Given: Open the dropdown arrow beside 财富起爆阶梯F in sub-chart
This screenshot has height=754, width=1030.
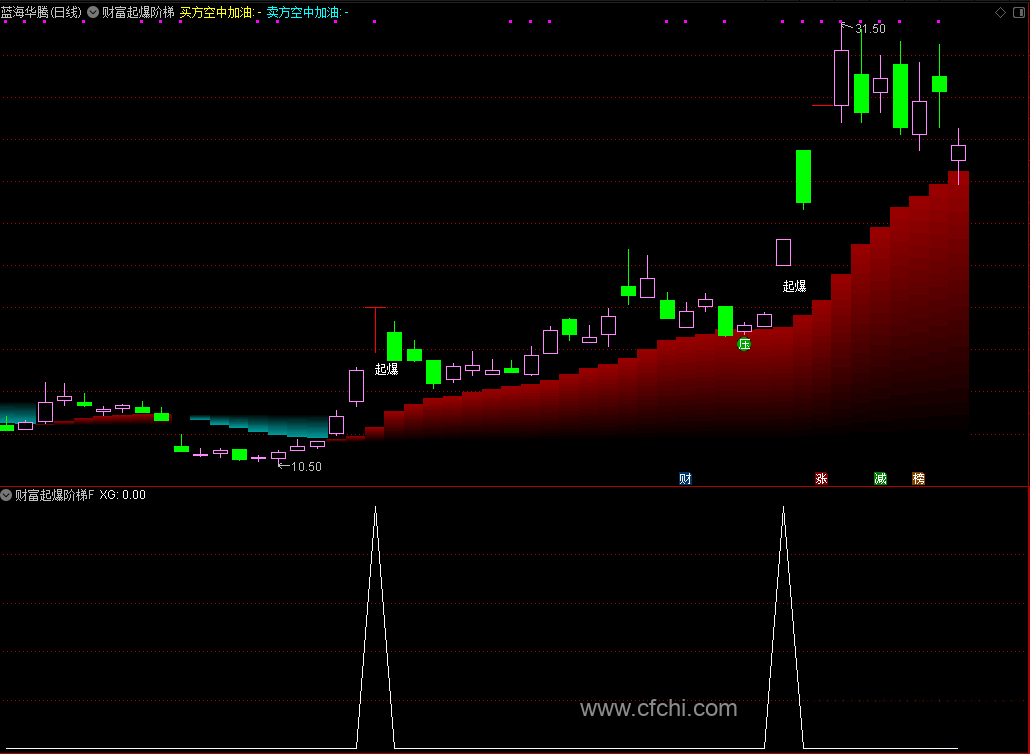Looking at the screenshot, I should coord(7,495).
